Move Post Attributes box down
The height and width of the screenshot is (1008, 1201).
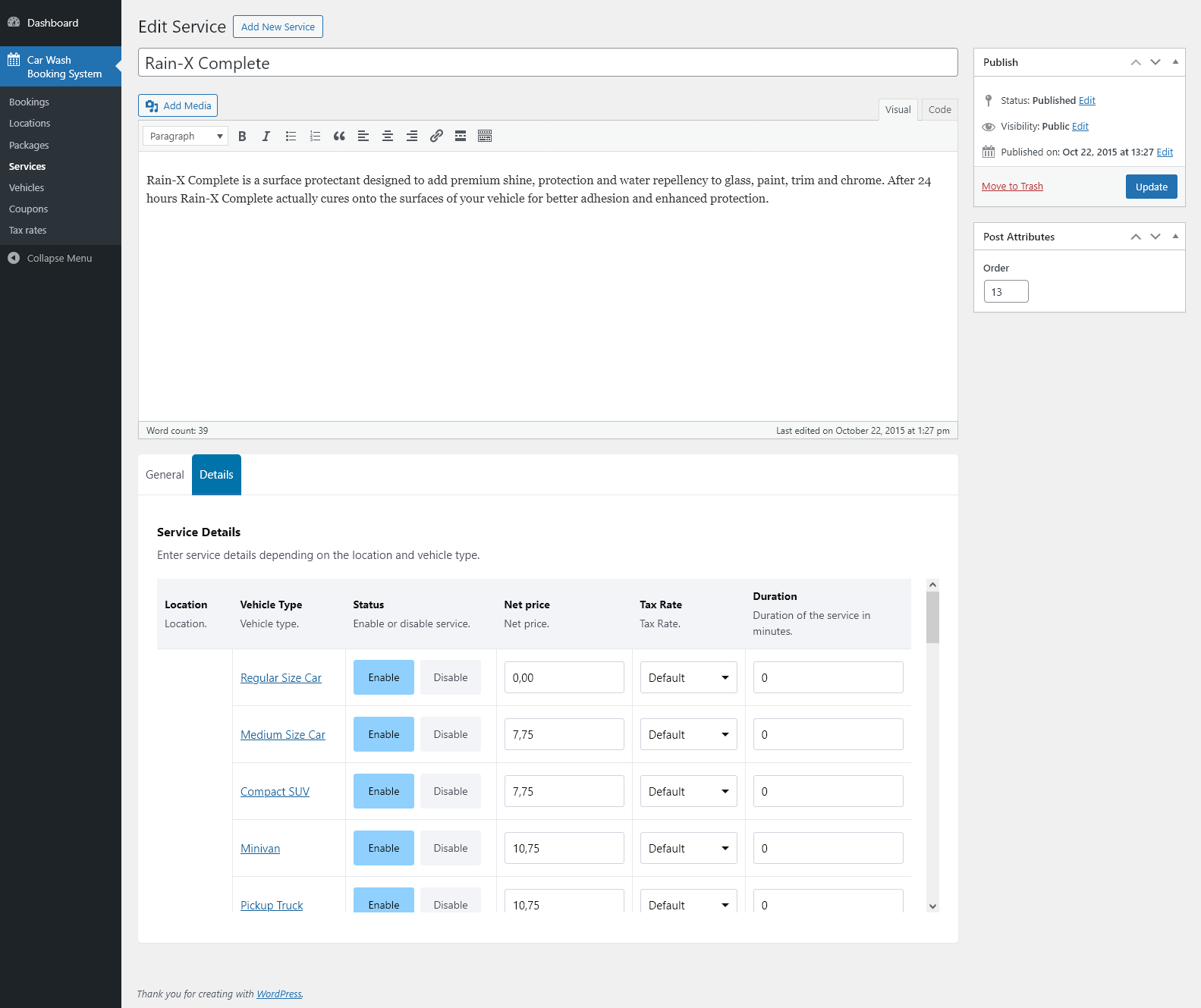1155,237
